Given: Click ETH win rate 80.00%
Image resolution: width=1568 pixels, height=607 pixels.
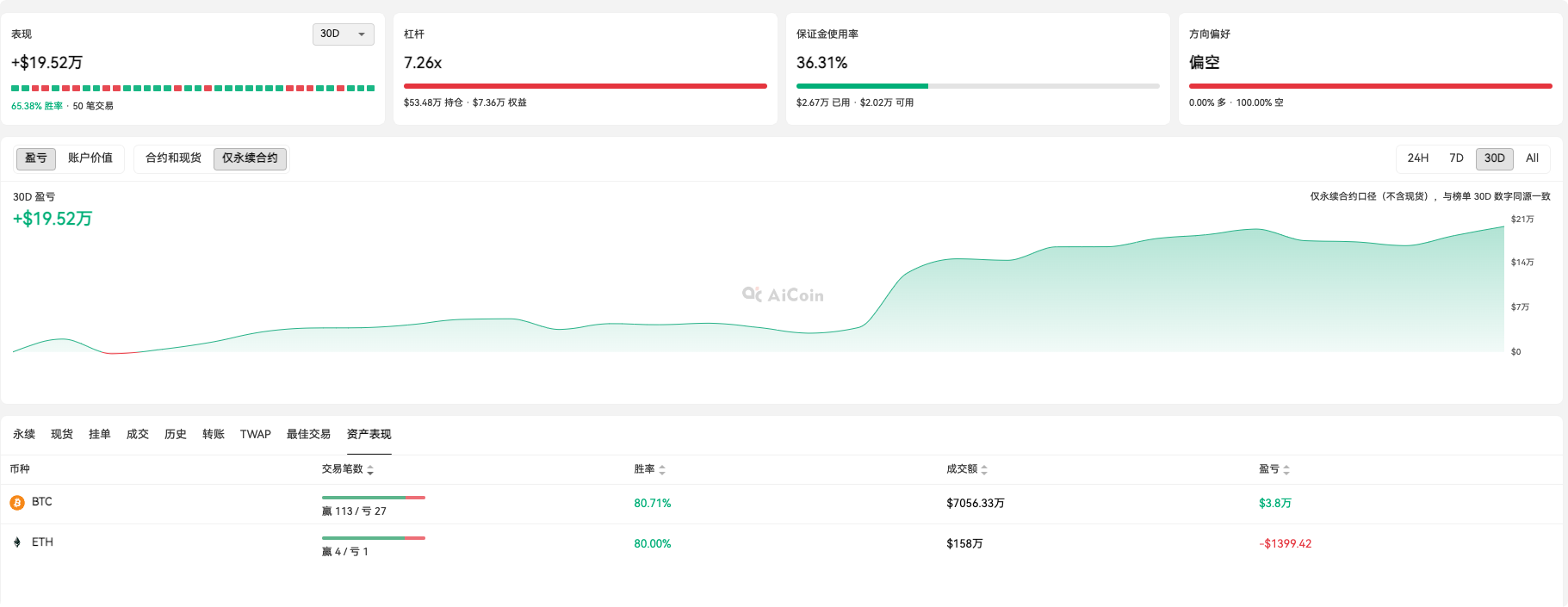Looking at the screenshot, I should point(653,544).
